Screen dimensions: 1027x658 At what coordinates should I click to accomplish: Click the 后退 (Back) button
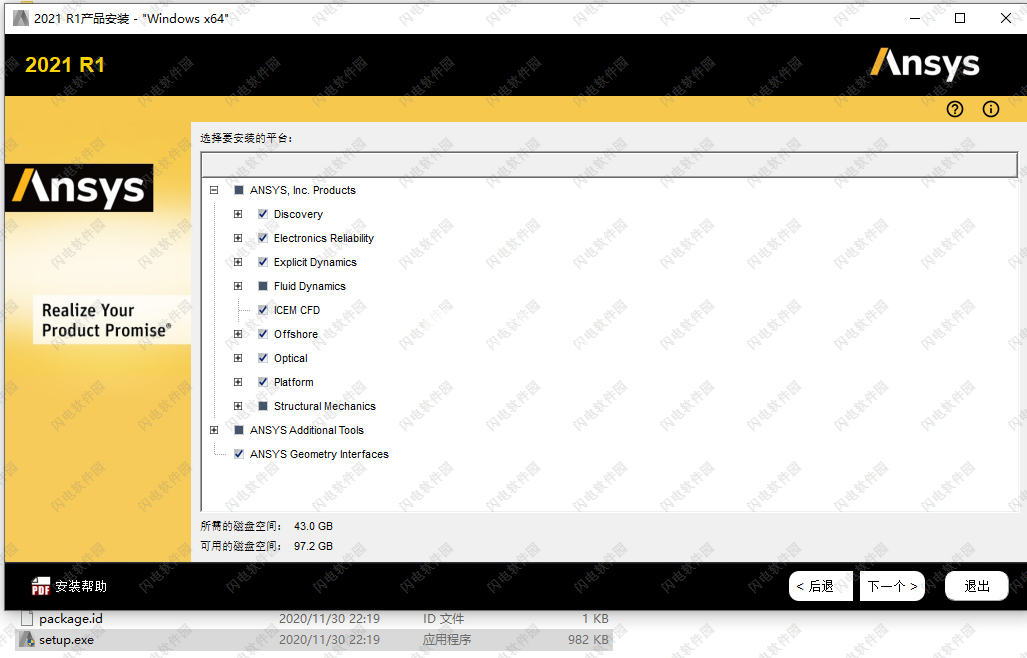pyautogui.click(x=821, y=586)
